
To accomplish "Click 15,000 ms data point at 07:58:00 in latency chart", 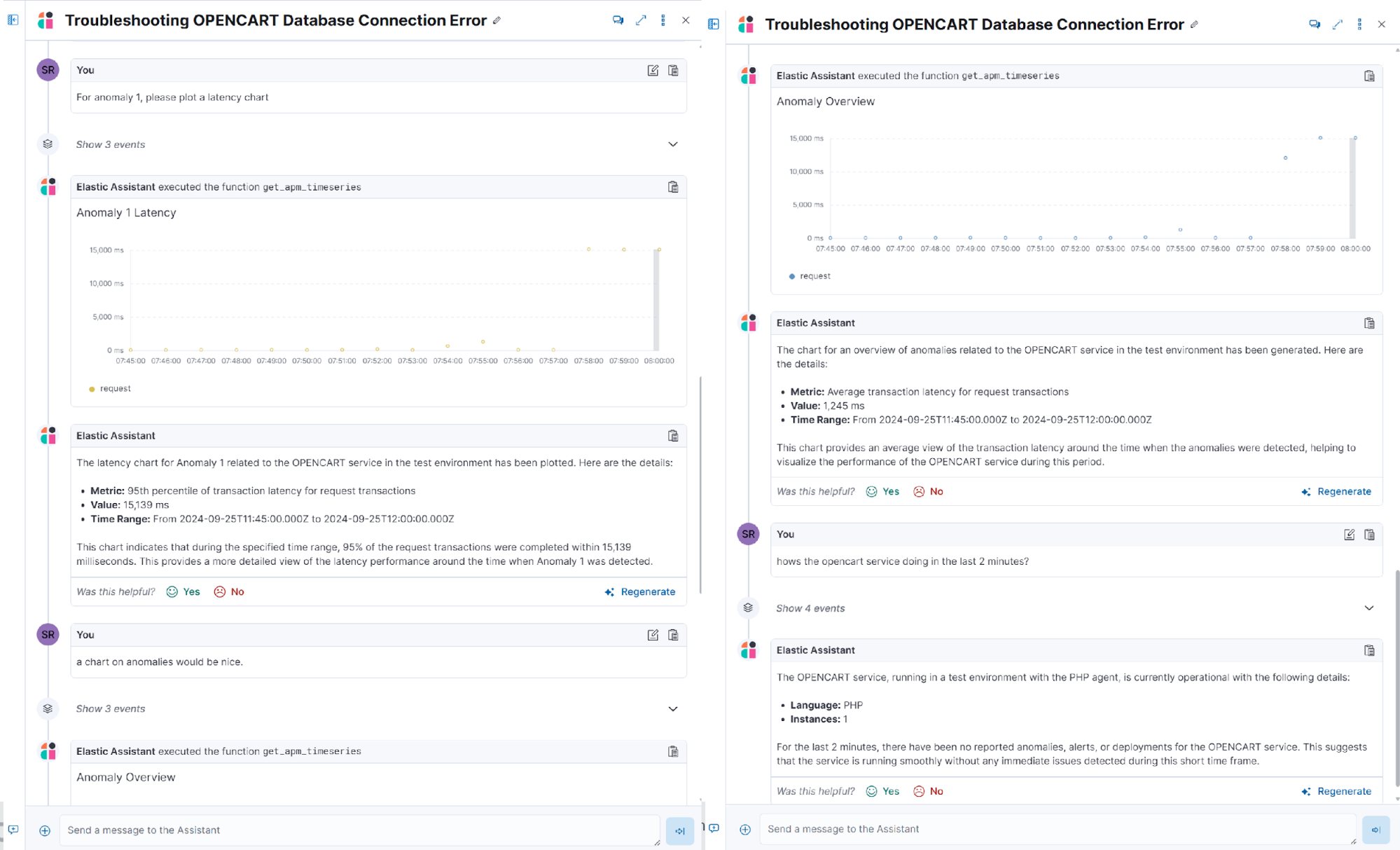I will coord(589,249).
